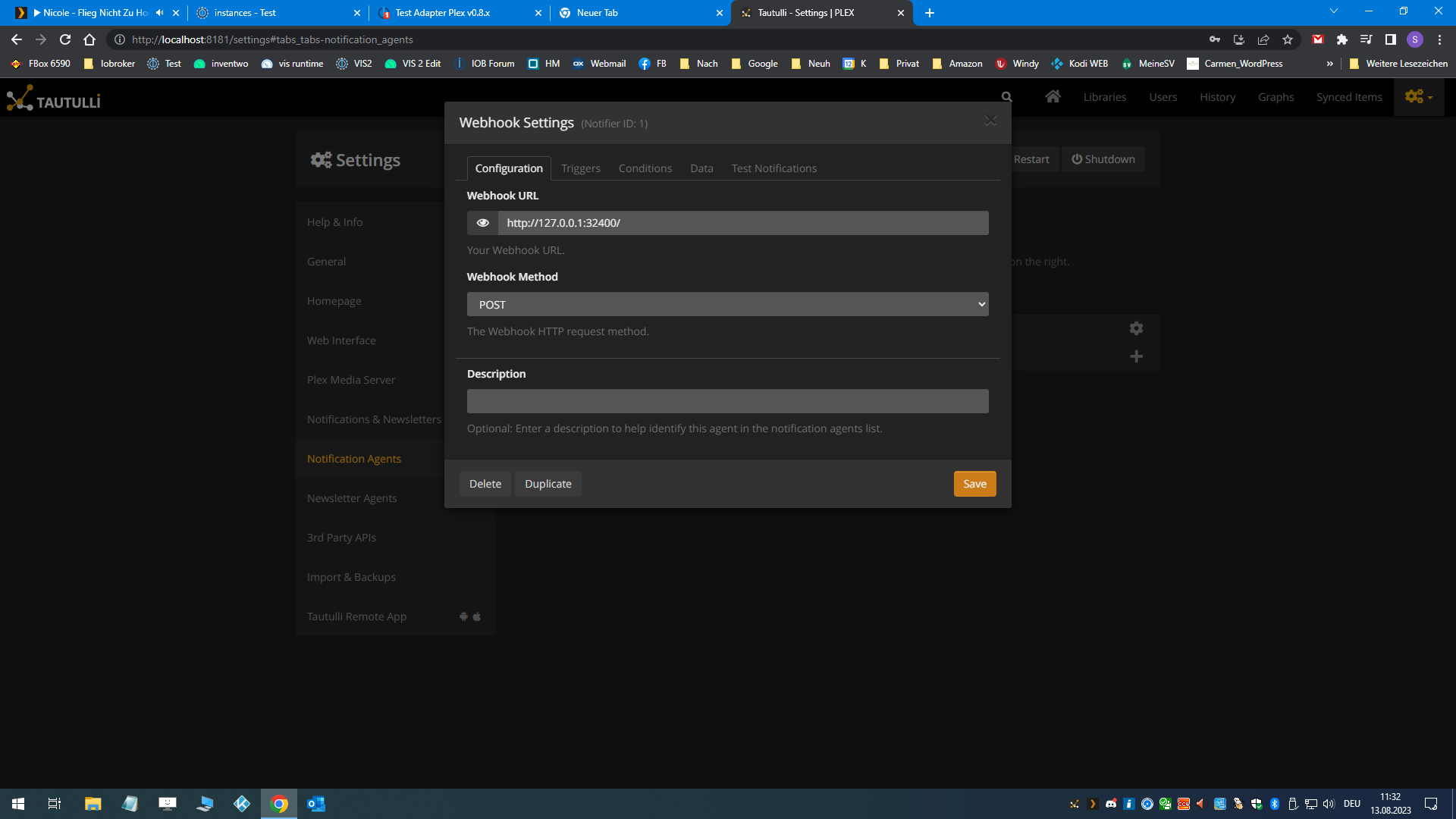The image size is (1456, 819).
Task: Open the Webhook Method dropdown
Action: pyautogui.click(x=727, y=304)
